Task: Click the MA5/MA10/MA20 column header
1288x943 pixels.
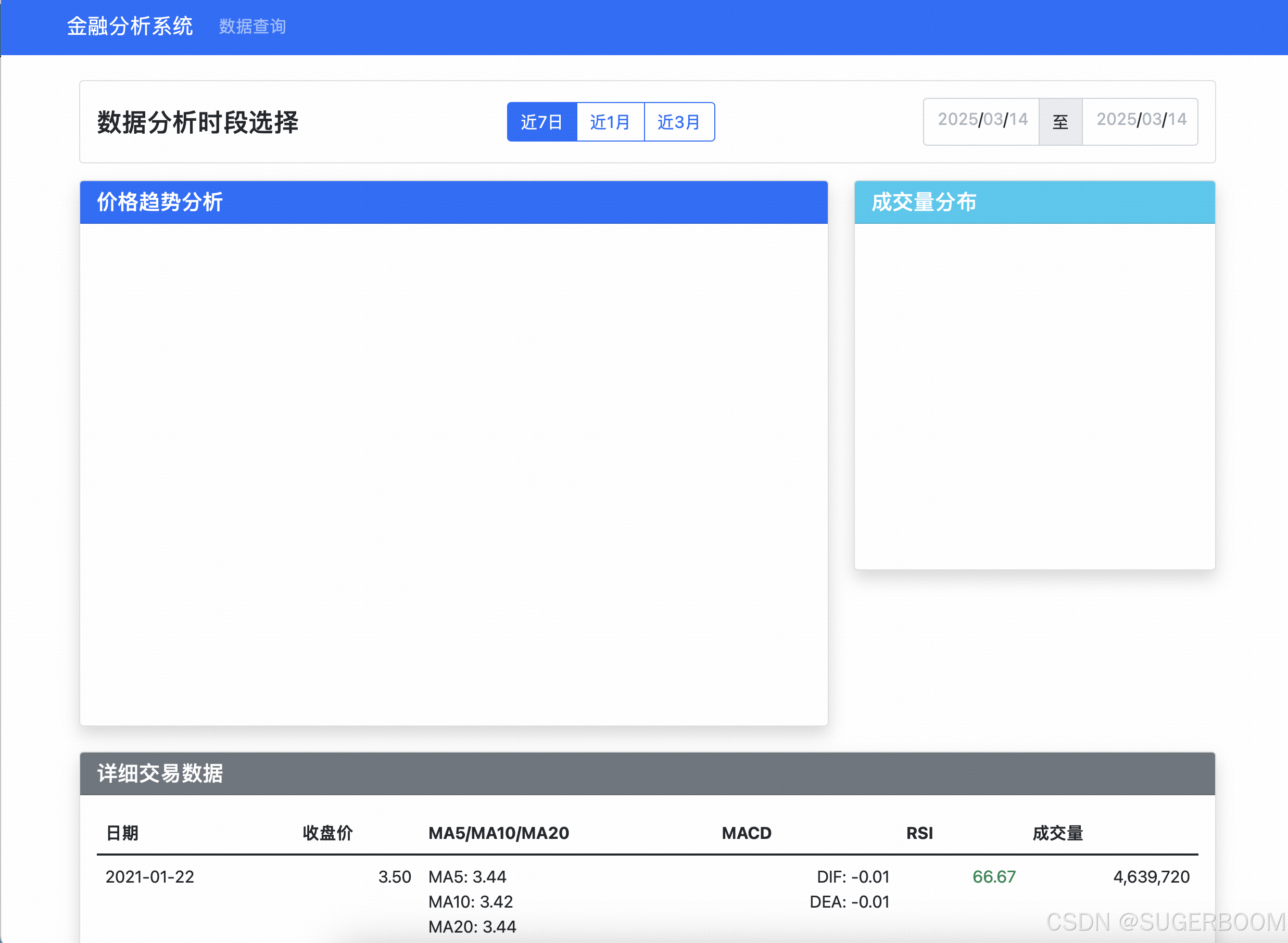Action: [x=498, y=833]
